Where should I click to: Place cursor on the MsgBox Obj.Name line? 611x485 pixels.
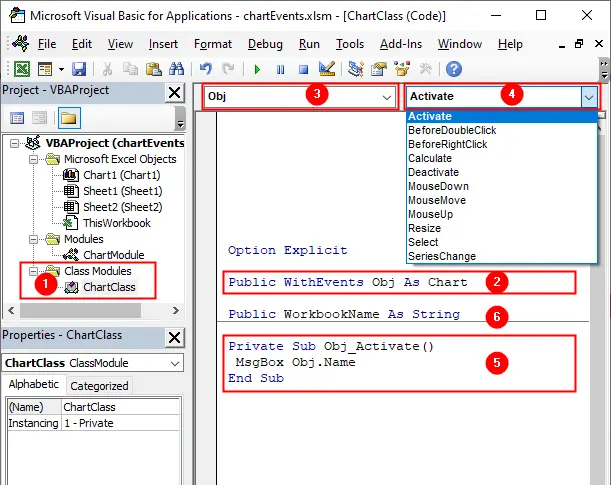coord(295,362)
